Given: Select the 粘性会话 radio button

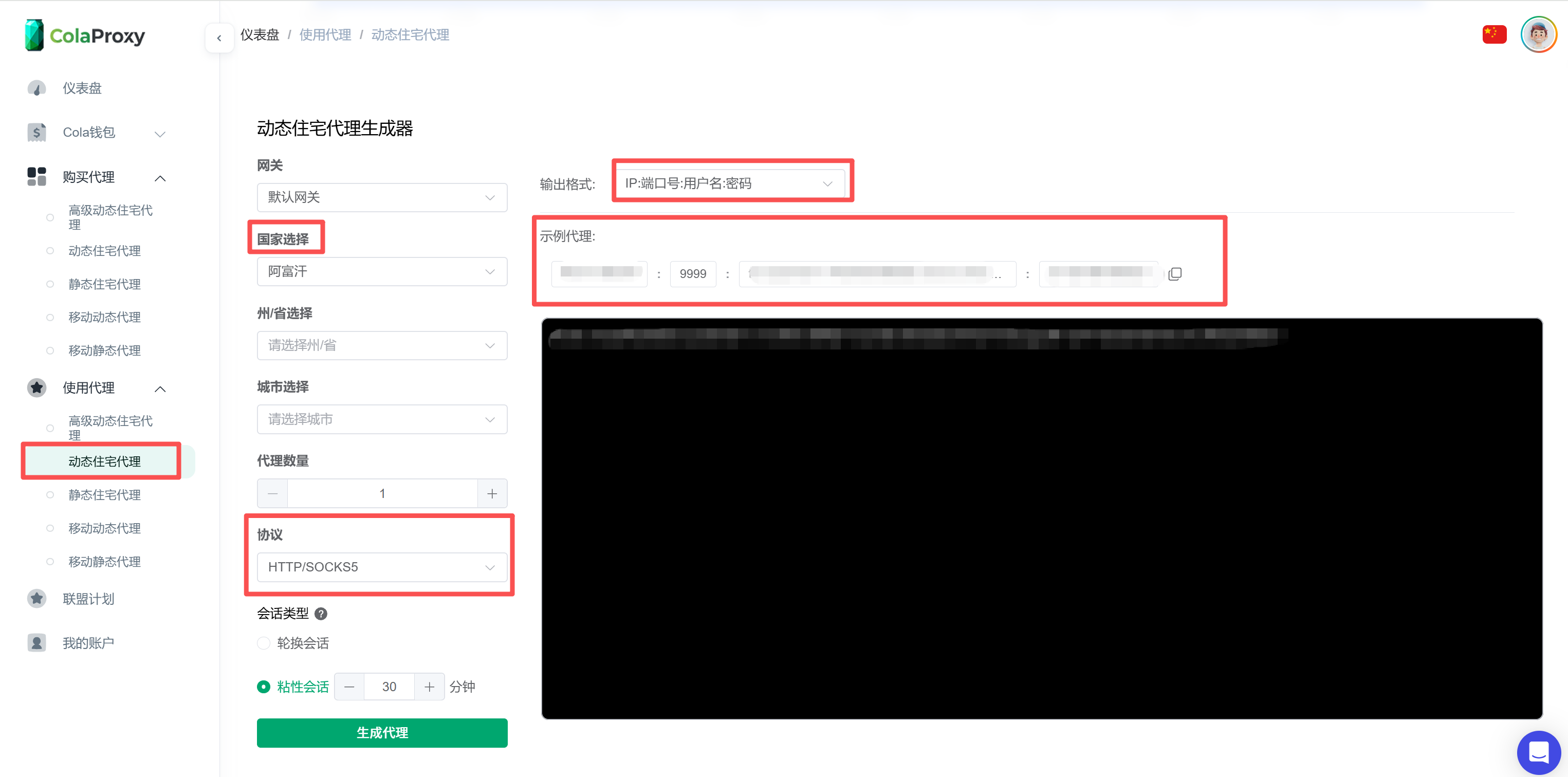Looking at the screenshot, I should [263, 687].
